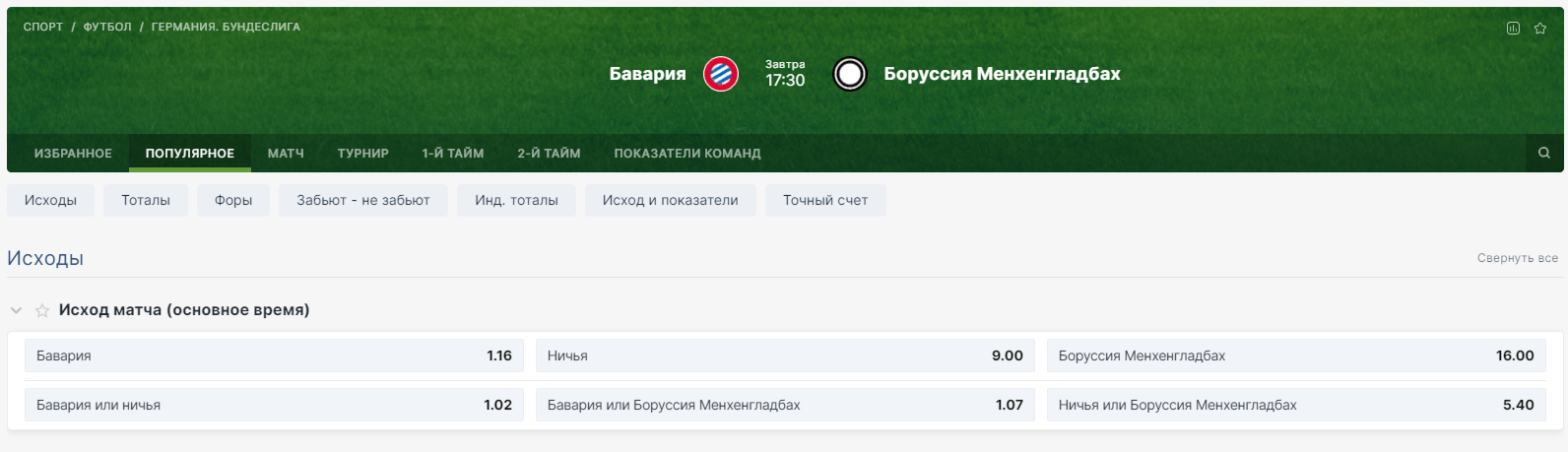Viewport: 1568px width, 452px height.
Task: Click the search magnifier icon
Action: (x=1544, y=153)
